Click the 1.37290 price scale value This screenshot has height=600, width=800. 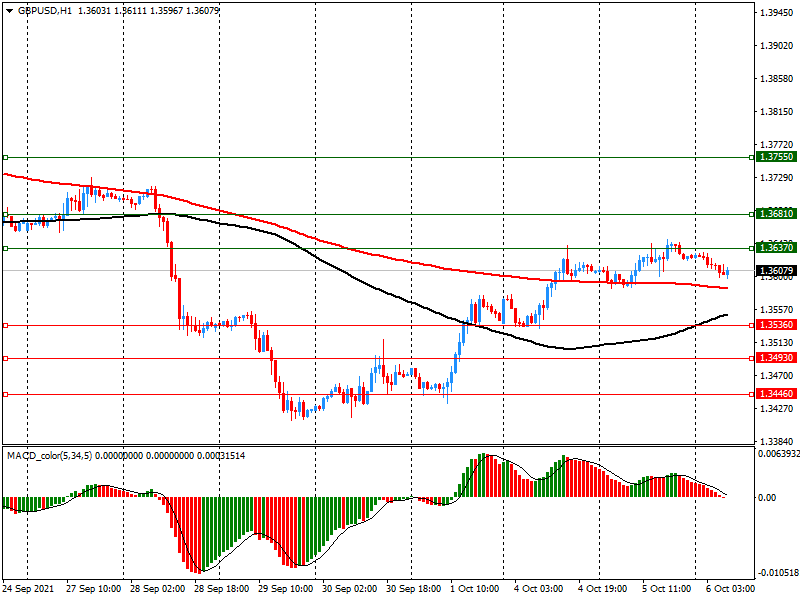(777, 178)
